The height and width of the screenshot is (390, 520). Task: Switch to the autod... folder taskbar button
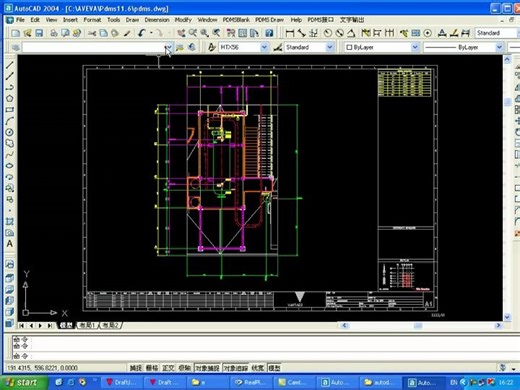380,382
